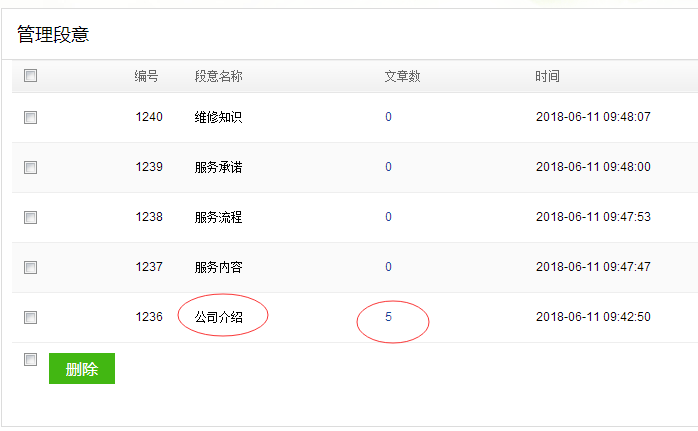The height and width of the screenshot is (431, 698).
Task: Tick the select-all checkbox in table header
Action: [30, 76]
